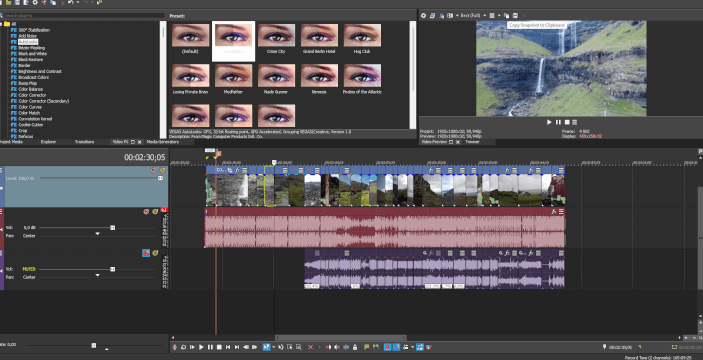Click Play From Start in timeline transport
Viewport: 703px width, 360px height.
[x=192, y=347]
